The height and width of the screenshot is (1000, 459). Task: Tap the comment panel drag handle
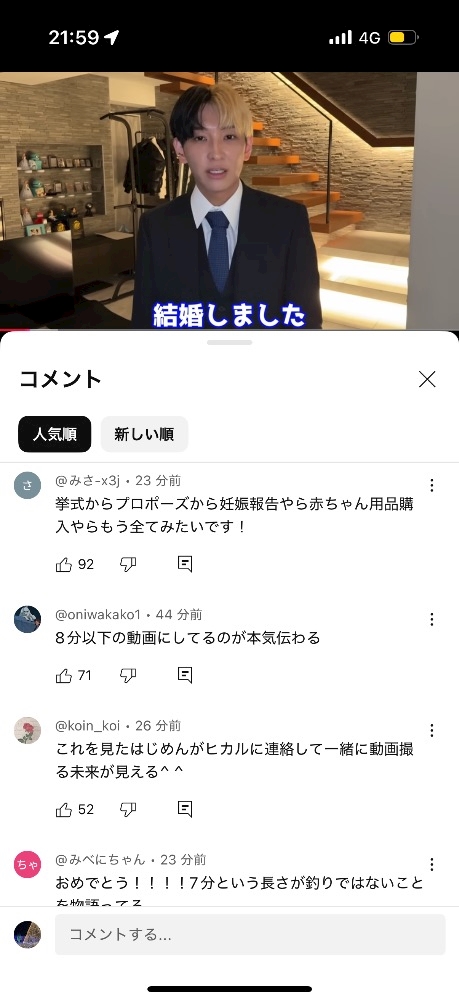point(230,342)
